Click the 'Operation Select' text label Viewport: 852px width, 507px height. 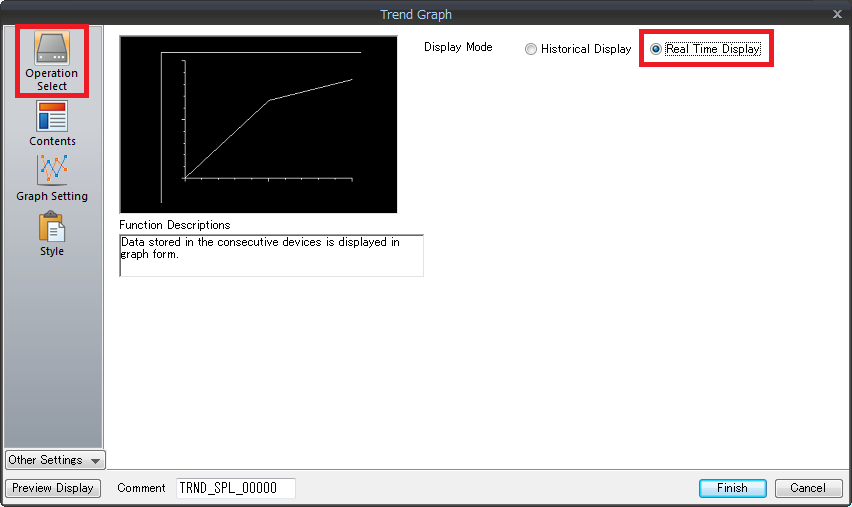point(52,80)
